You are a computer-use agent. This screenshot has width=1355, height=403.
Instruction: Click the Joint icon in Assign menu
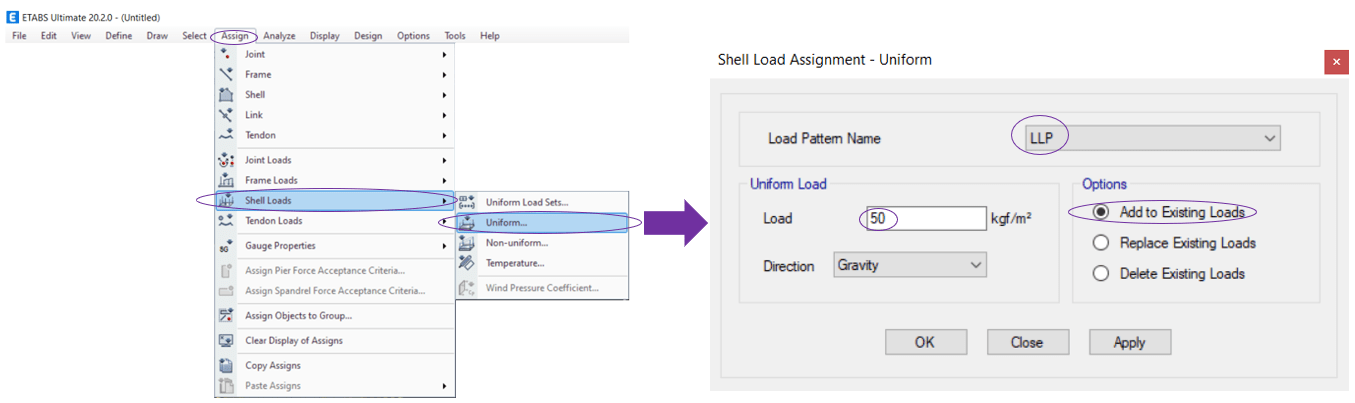point(226,54)
